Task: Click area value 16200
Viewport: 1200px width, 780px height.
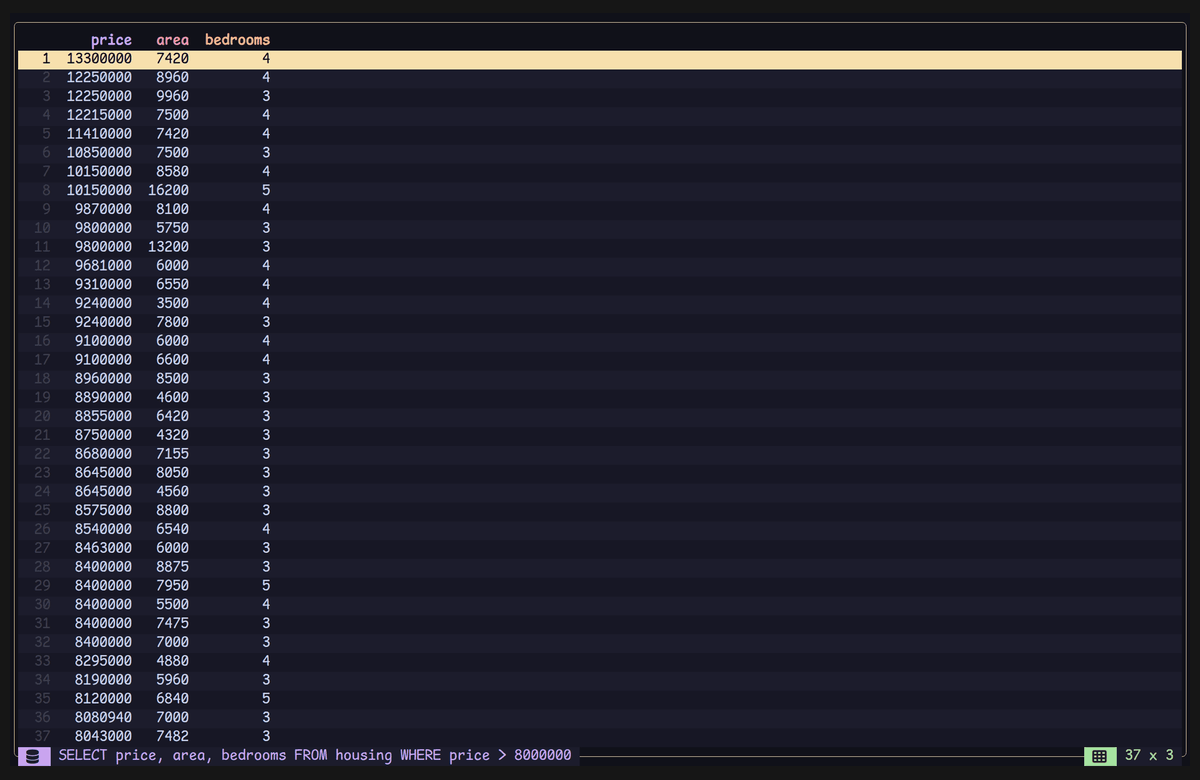Action: pyautogui.click(x=169, y=190)
